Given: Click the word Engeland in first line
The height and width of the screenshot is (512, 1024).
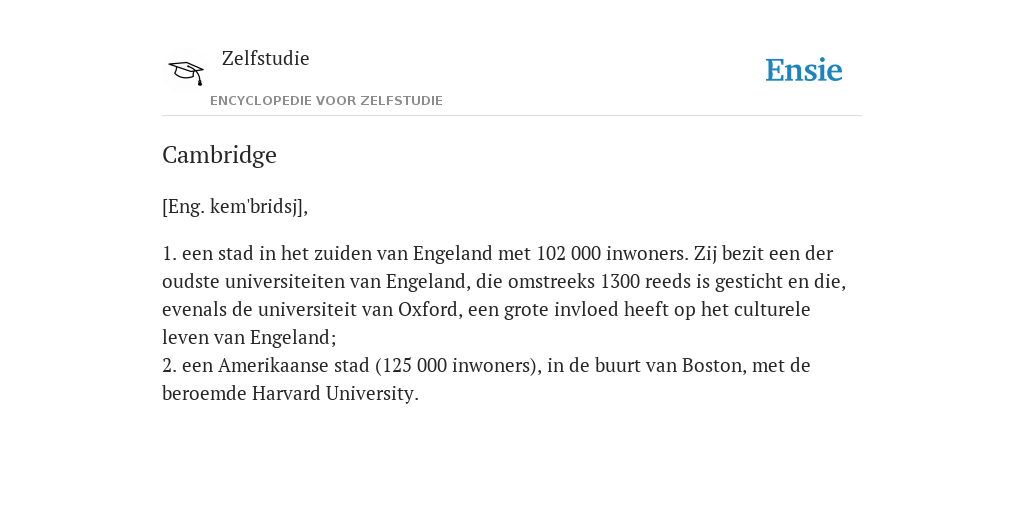Looking at the screenshot, I should [x=453, y=253].
